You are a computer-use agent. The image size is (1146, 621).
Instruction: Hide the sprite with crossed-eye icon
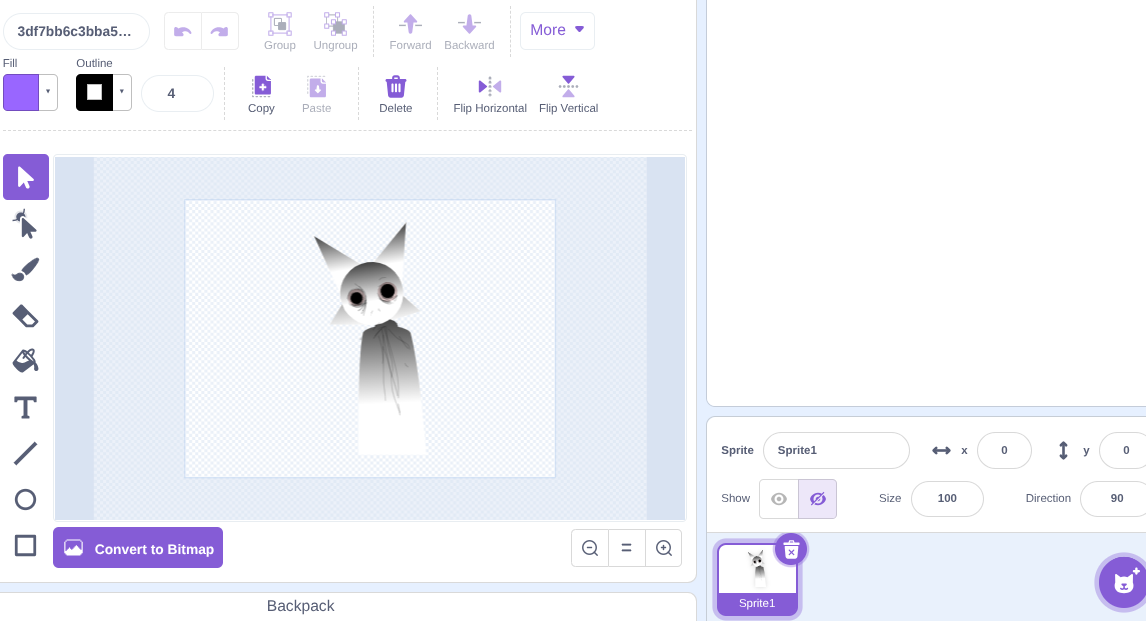pyautogui.click(x=817, y=499)
